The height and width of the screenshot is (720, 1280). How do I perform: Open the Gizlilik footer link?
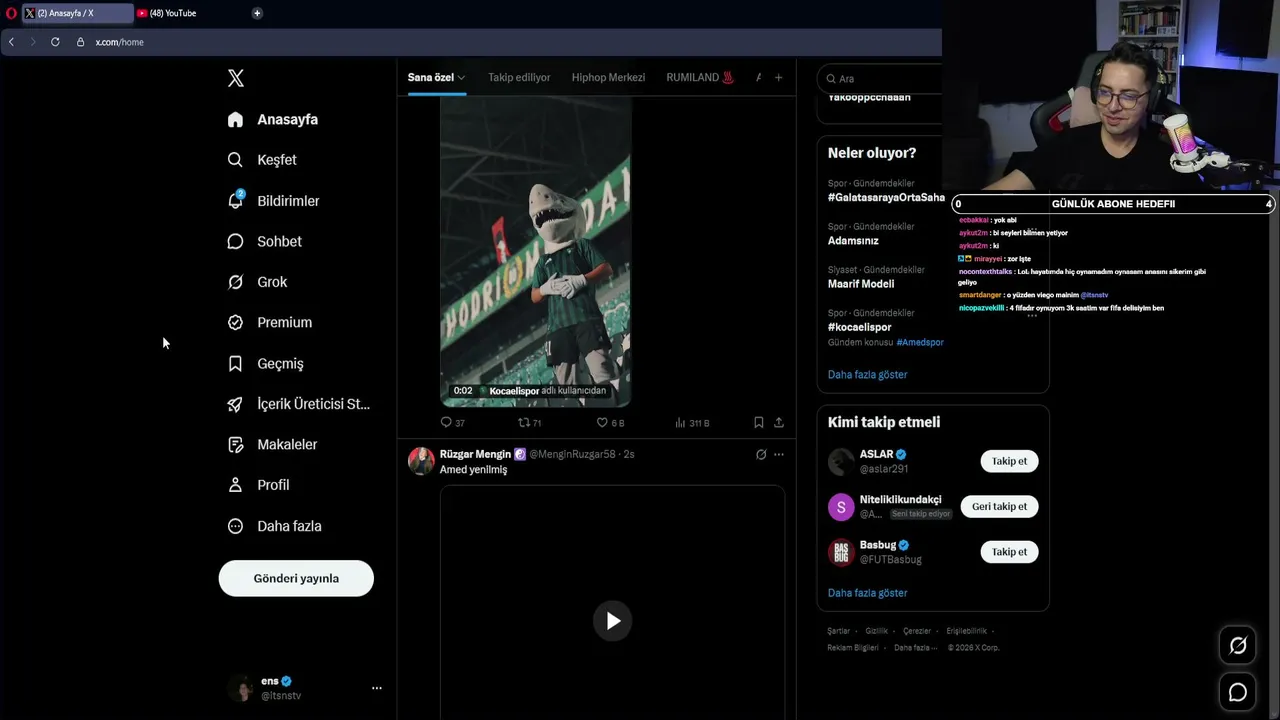pyautogui.click(x=876, y=631)
